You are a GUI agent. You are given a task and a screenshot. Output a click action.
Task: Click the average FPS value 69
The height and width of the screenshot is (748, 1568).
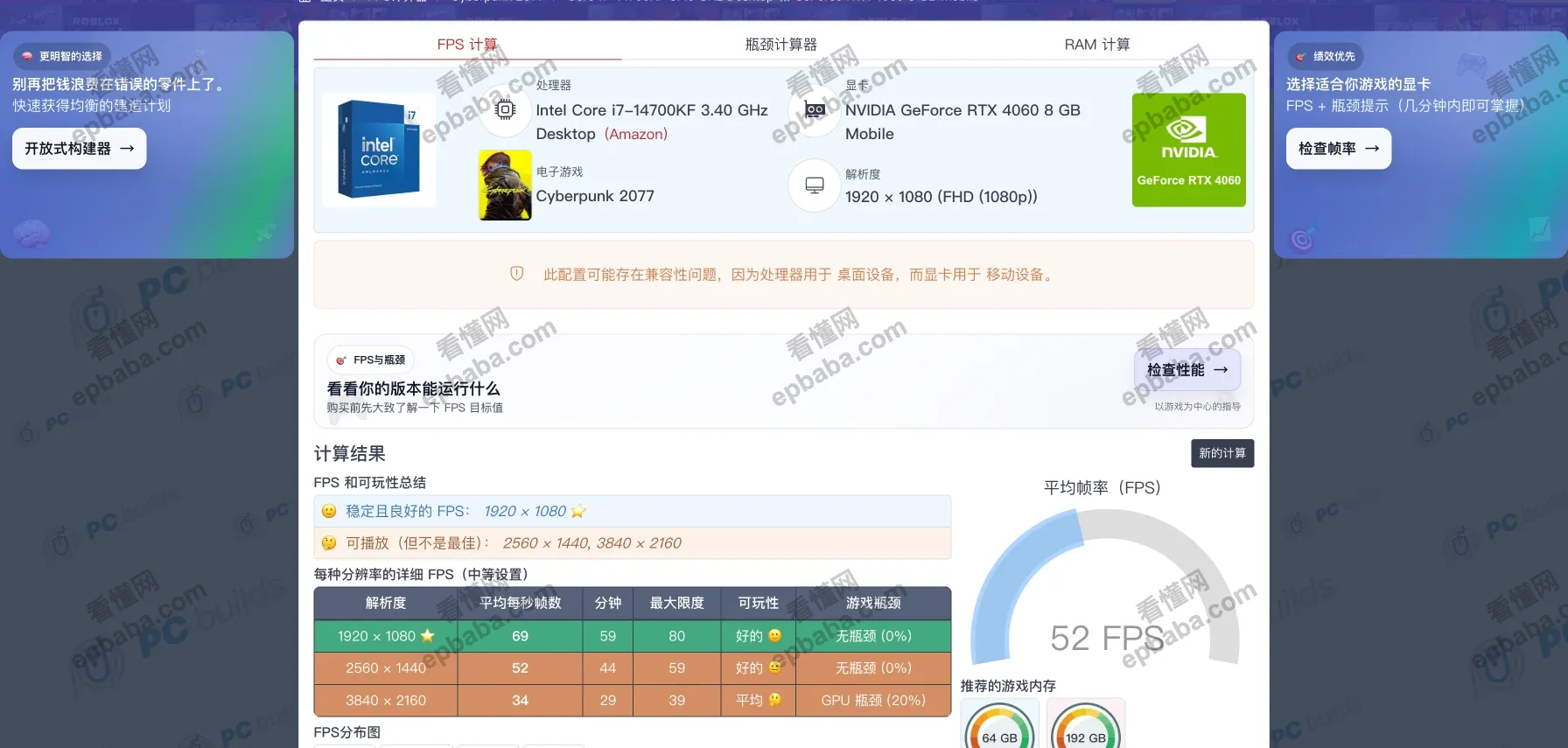pos(521,636)
